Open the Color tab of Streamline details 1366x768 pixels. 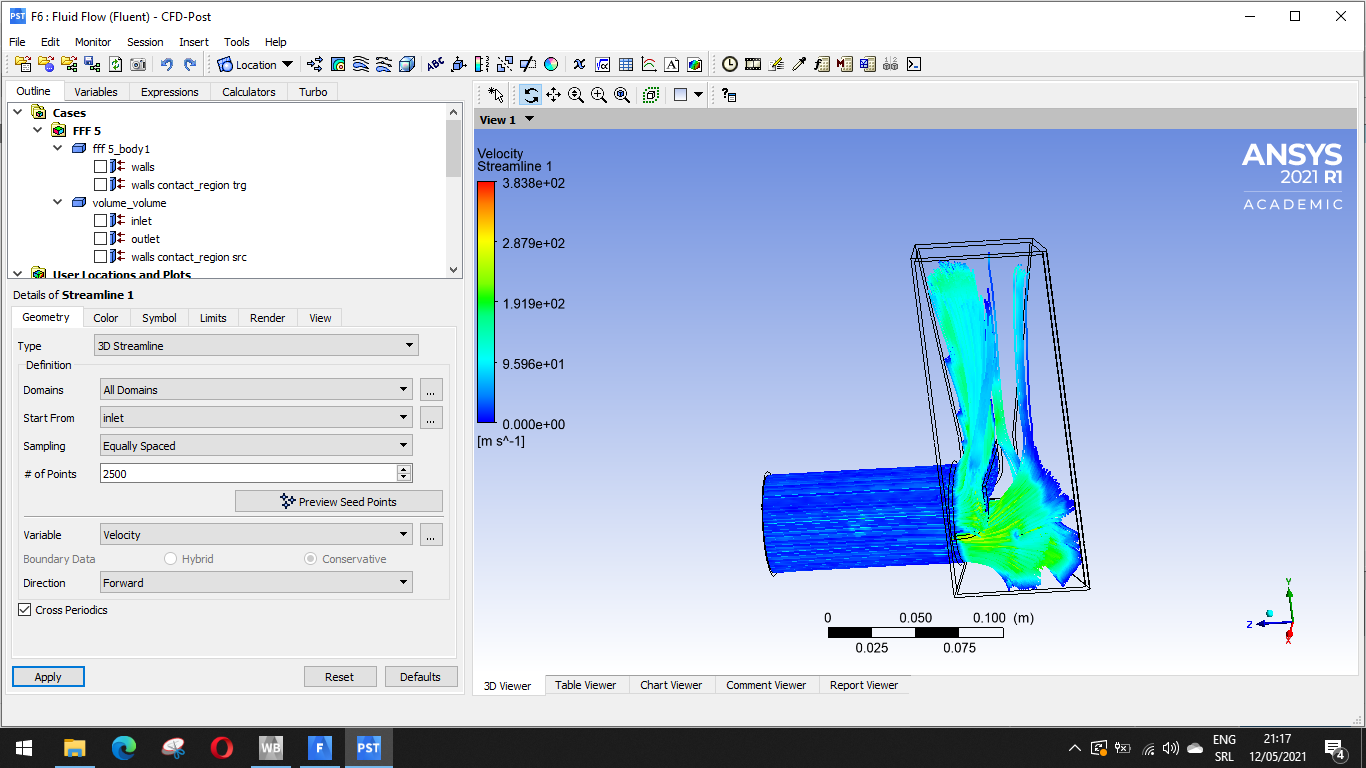pyautogui.click(x=106, y=318)
